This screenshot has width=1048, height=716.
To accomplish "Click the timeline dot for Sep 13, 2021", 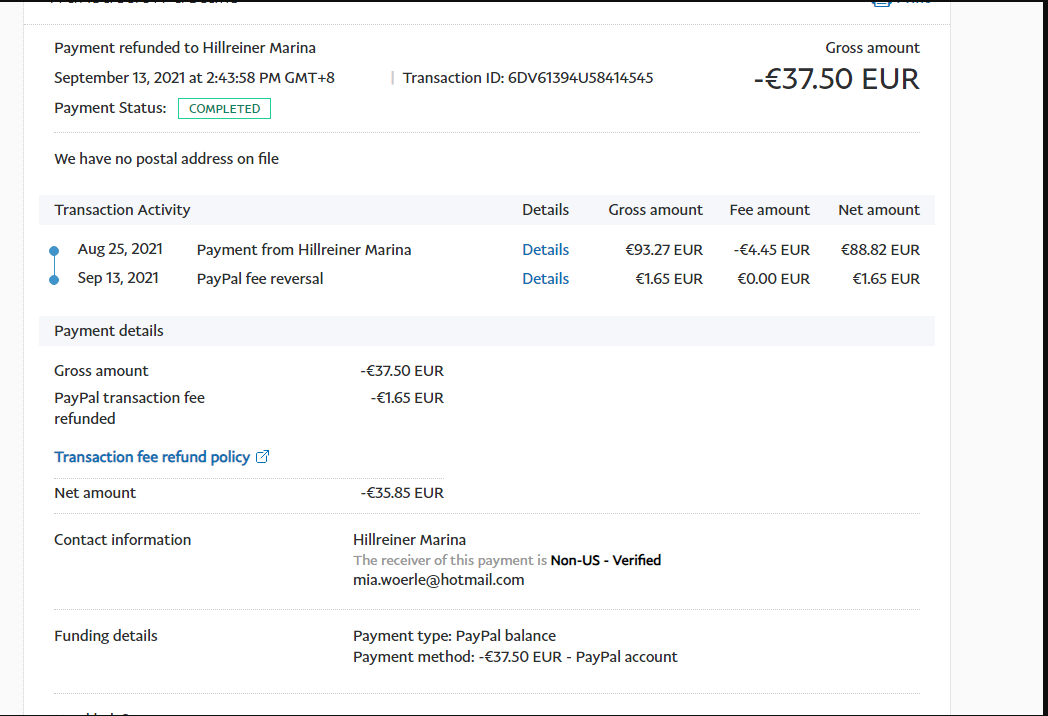I will pos(54,279).
